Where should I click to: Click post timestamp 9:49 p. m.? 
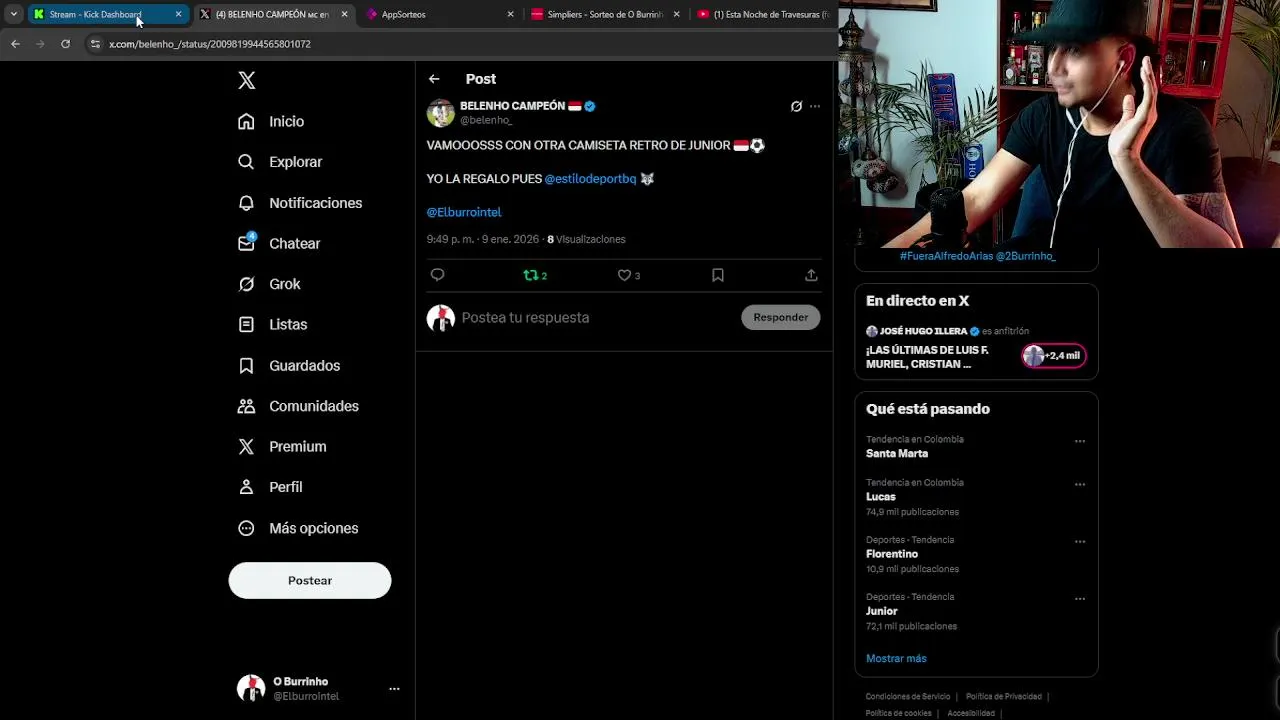450,240
